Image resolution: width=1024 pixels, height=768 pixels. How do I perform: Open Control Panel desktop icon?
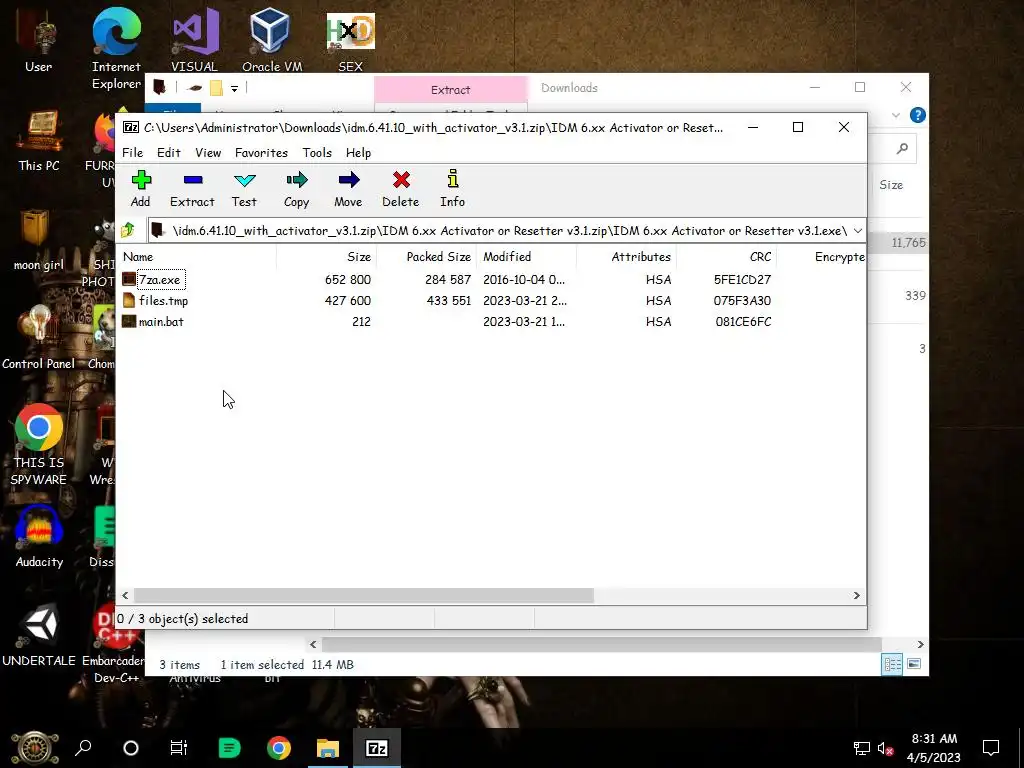pyautogui.click(x=39, y=338)
